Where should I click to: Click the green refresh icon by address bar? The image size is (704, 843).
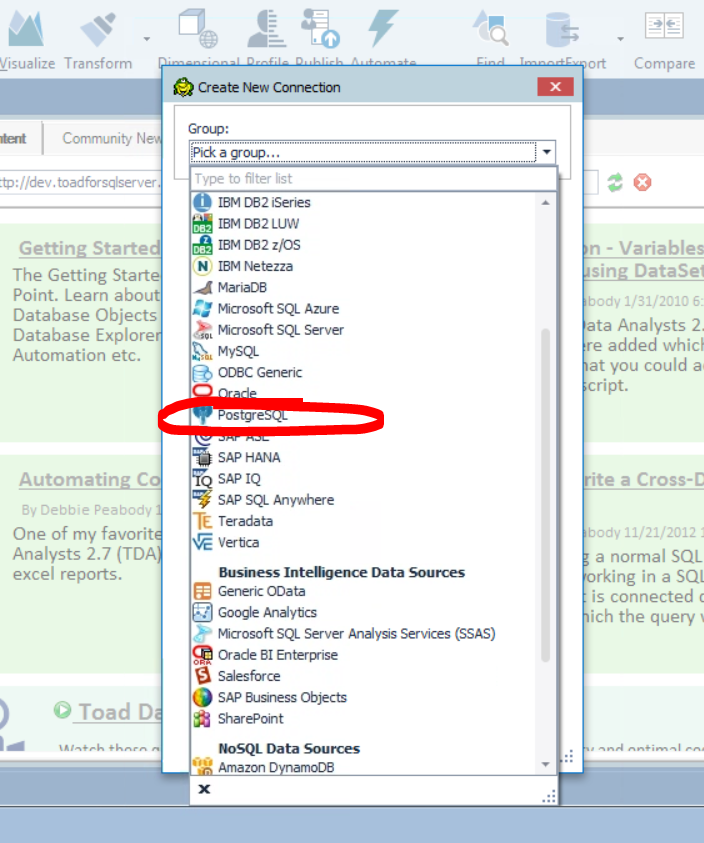pyautogui.click(x=615, y=183)
